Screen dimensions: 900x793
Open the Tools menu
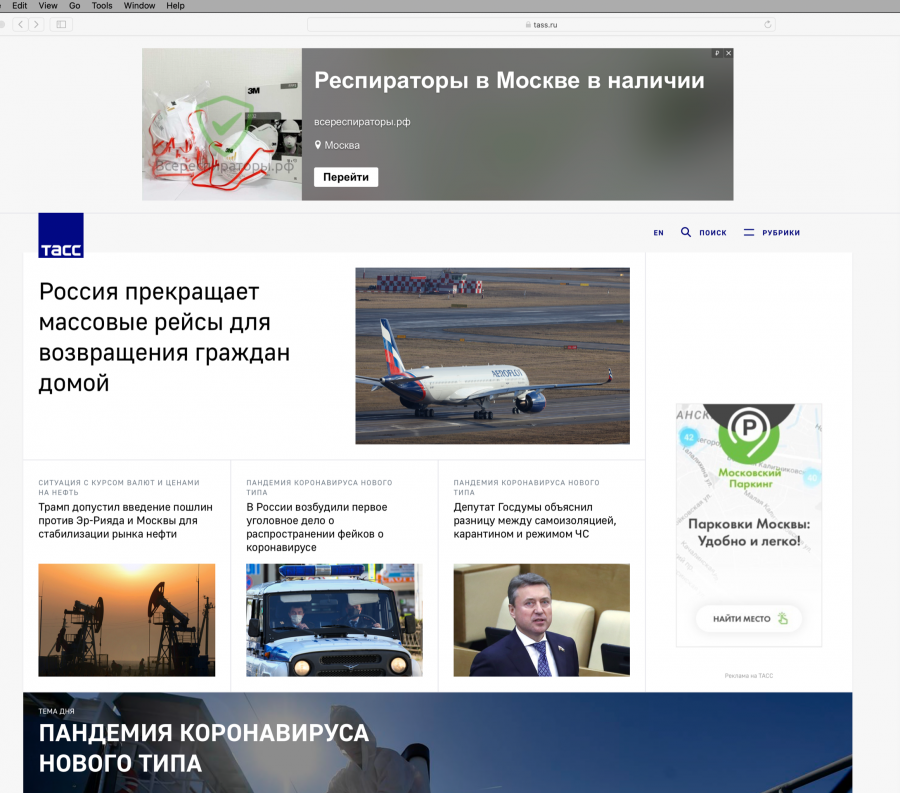tap(102, 6)
